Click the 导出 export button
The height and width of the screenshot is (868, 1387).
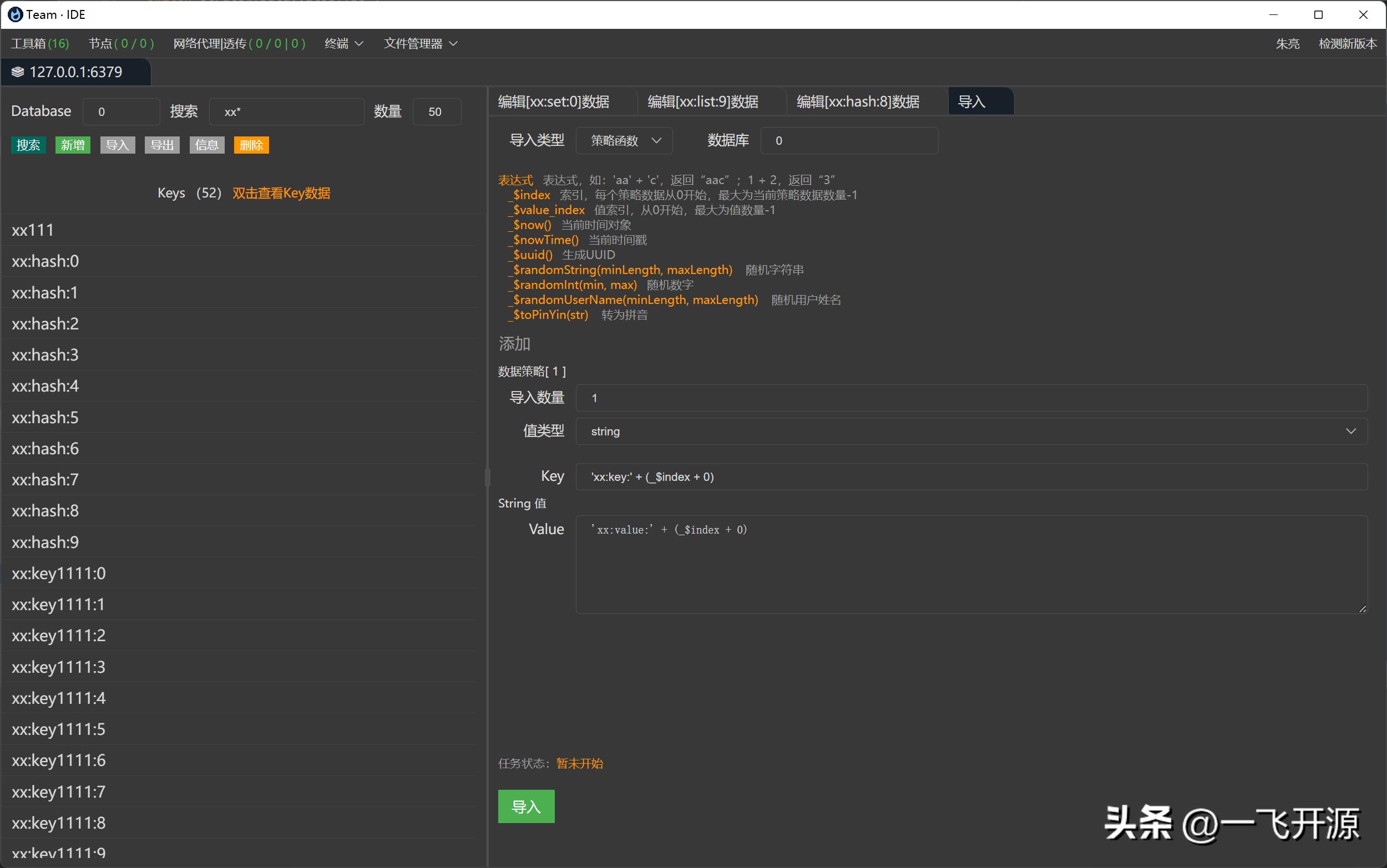pos(161,145)
